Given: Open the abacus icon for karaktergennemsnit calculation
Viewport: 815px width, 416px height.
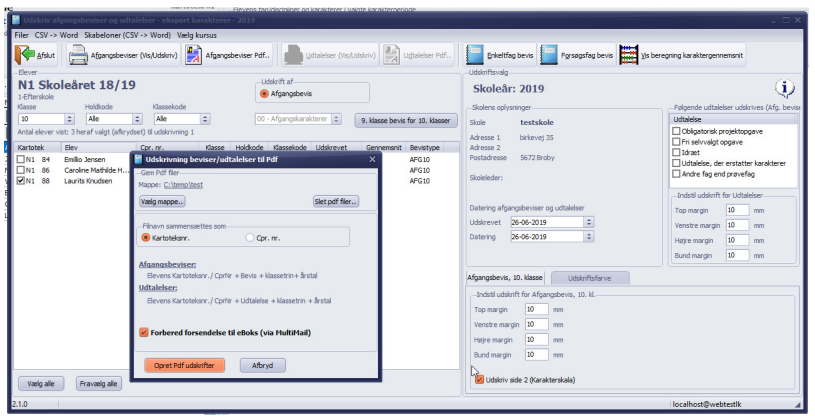Looking at the screenshot, I should [x=629, y=55].
